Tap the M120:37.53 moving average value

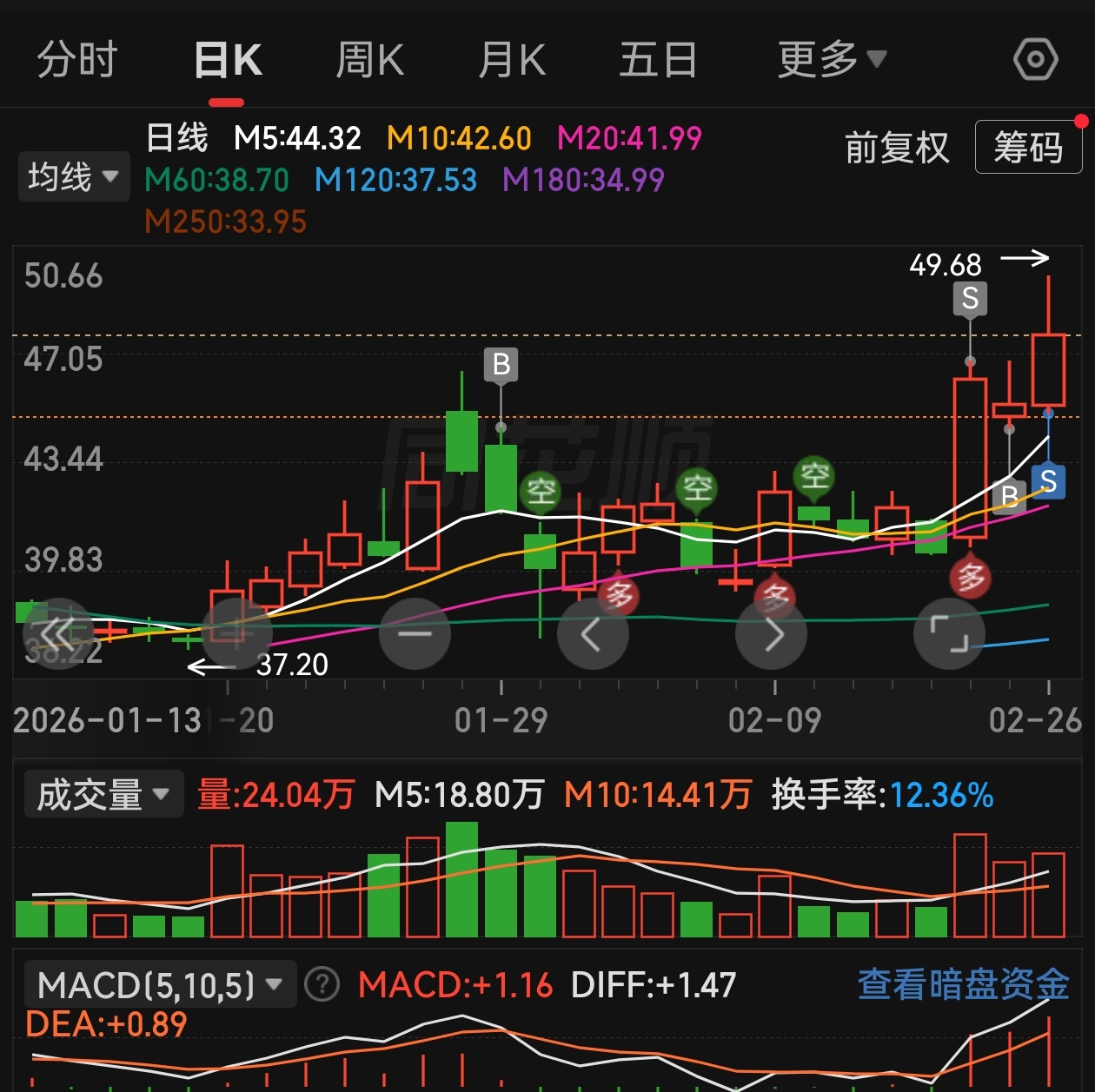pos(395,180)
